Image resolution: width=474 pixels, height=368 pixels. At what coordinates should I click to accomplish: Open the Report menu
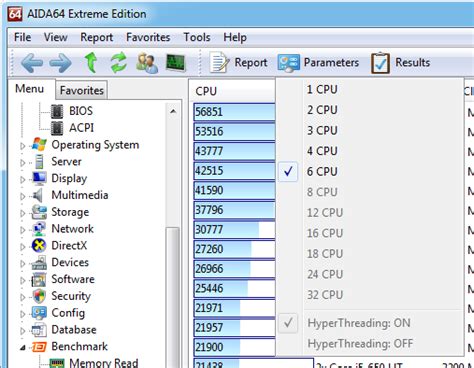click(97, 37)
